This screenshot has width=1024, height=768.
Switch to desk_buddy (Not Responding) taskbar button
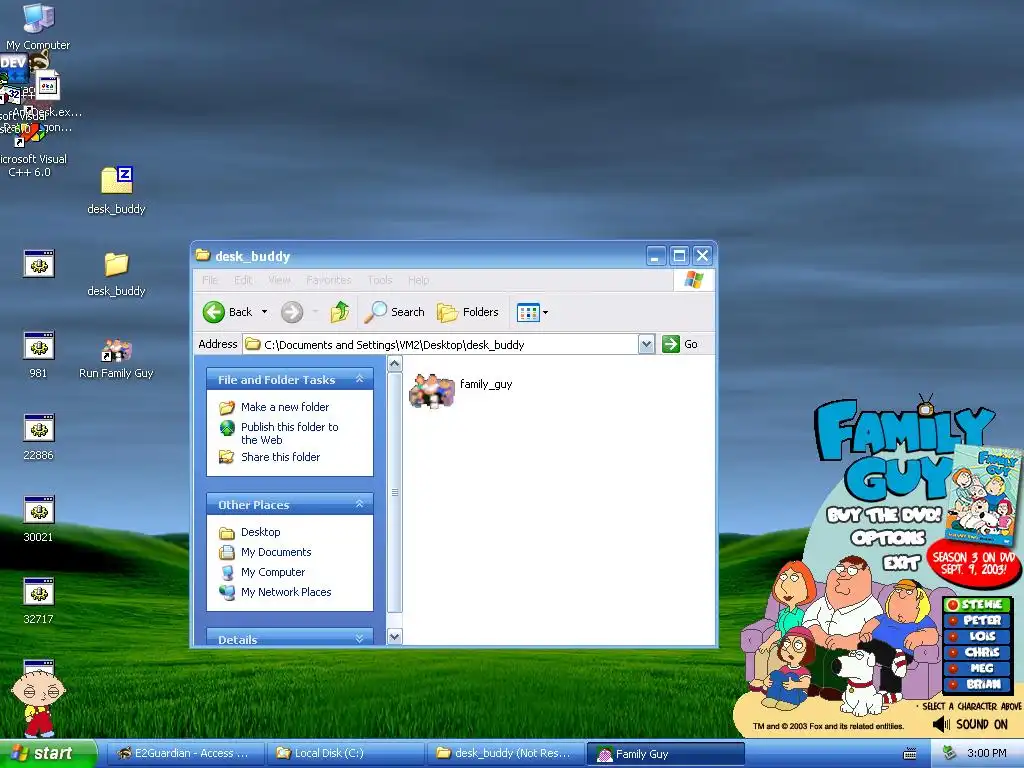505,753
